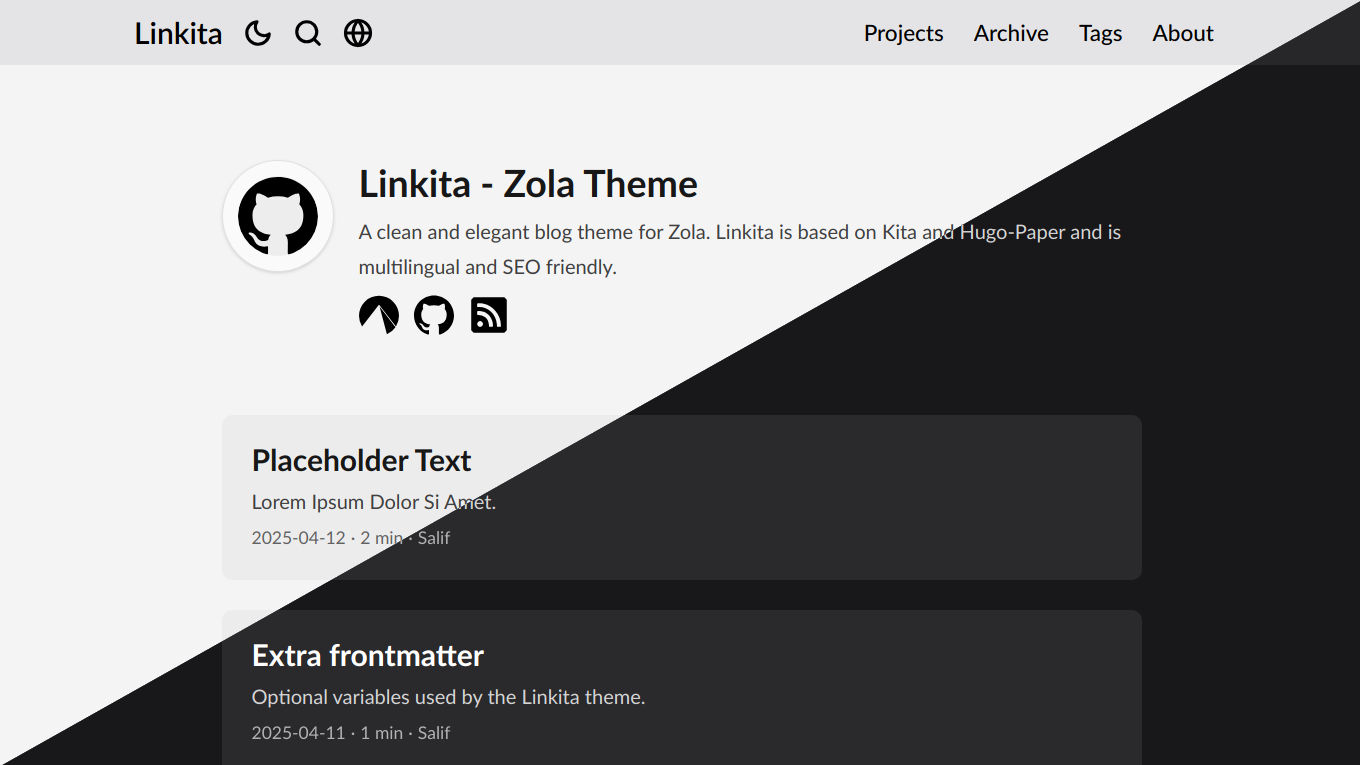
Task: Click the 2025-04-11 post date
Action: [x=298, y=733]
